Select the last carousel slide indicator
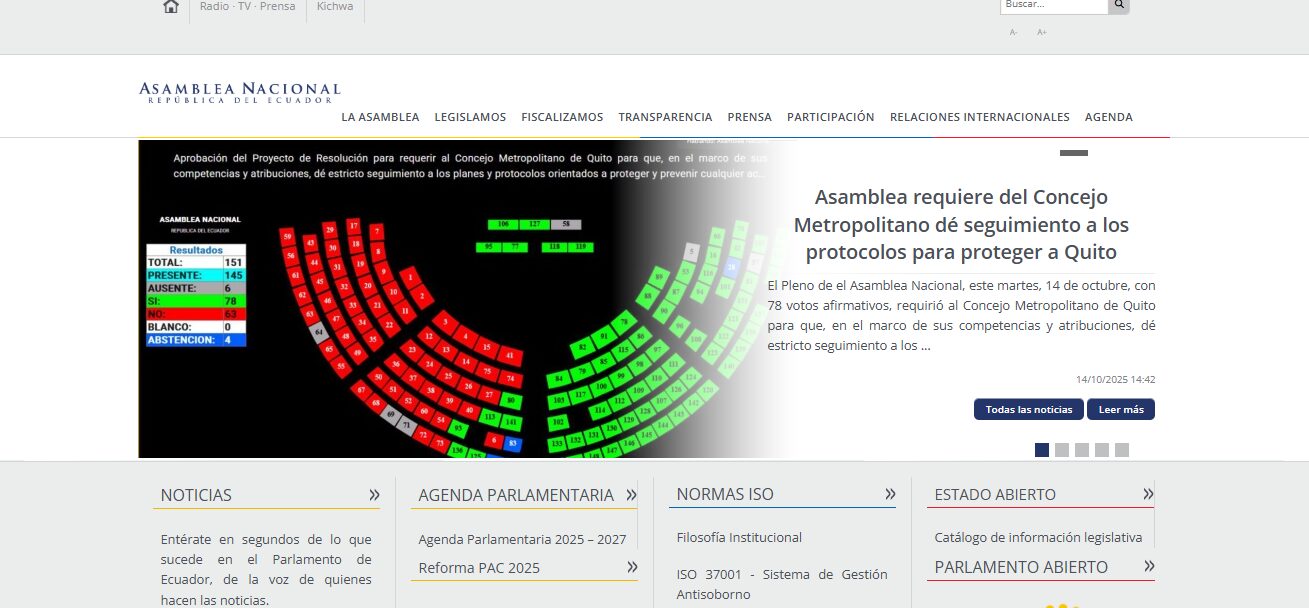Image resolution: width=1309 pixels, height=608 pixels. point(1122,450)
